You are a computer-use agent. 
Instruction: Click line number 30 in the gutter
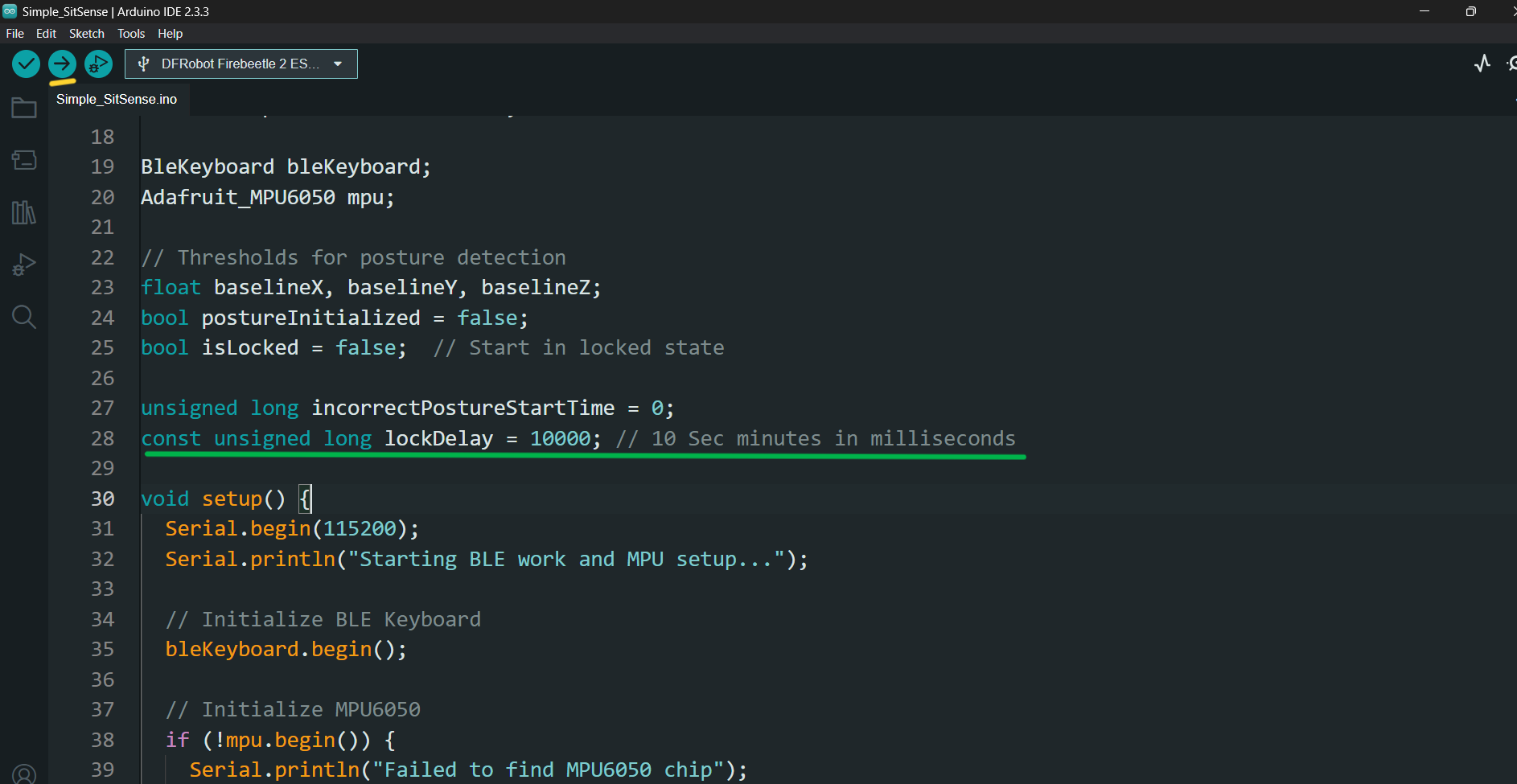coord(102,499)
